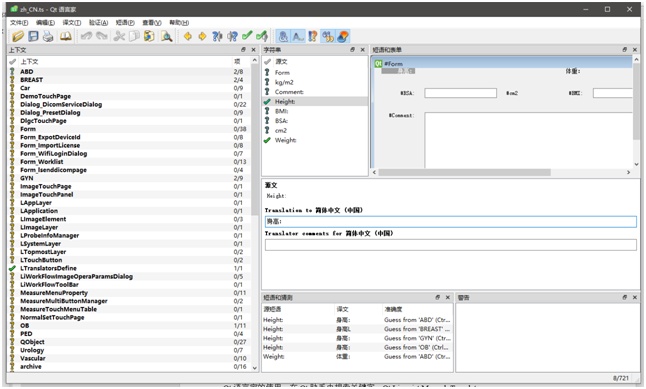Select the MeasureMenuProperty context
This screenshot has width=646, height=389.
click(x=129, y=293)
